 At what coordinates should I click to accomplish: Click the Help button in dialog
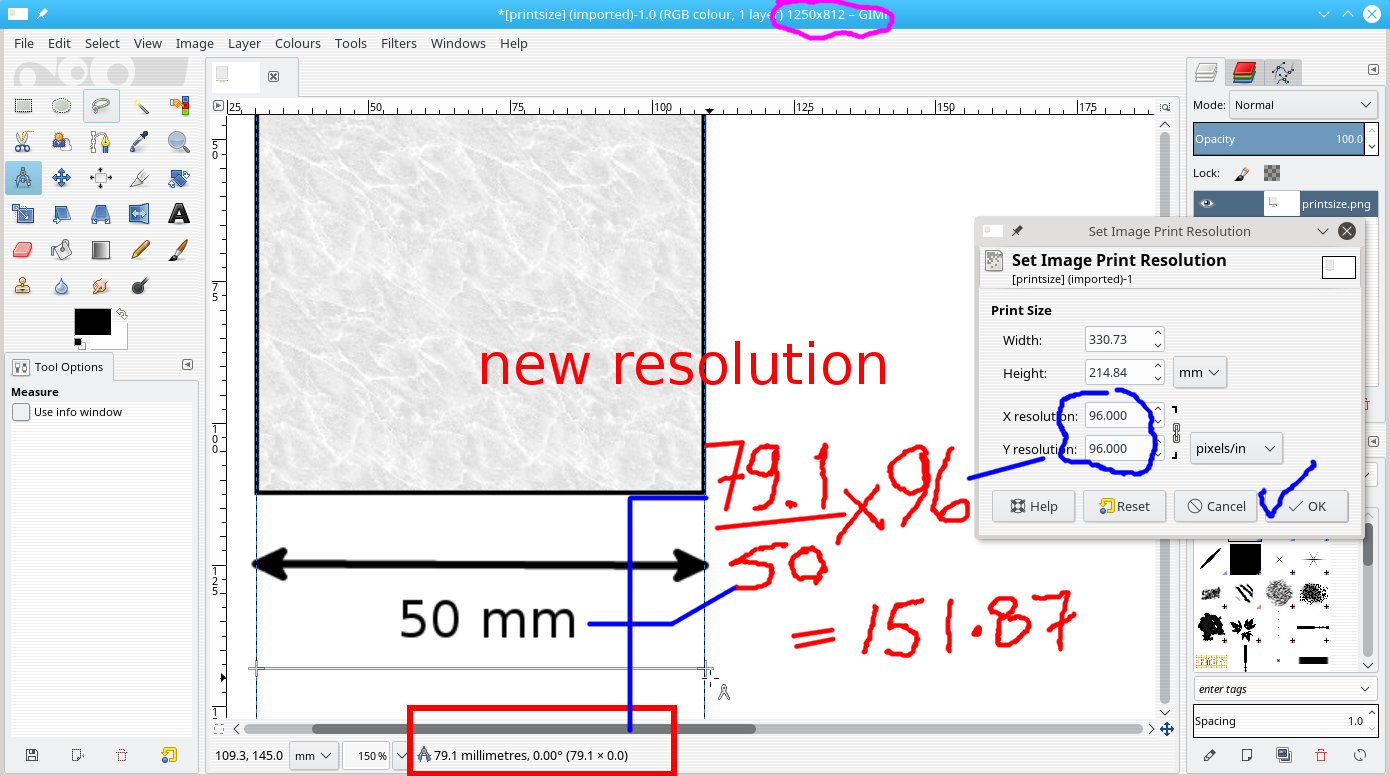pyautogui.click(x=1033, y=506)
